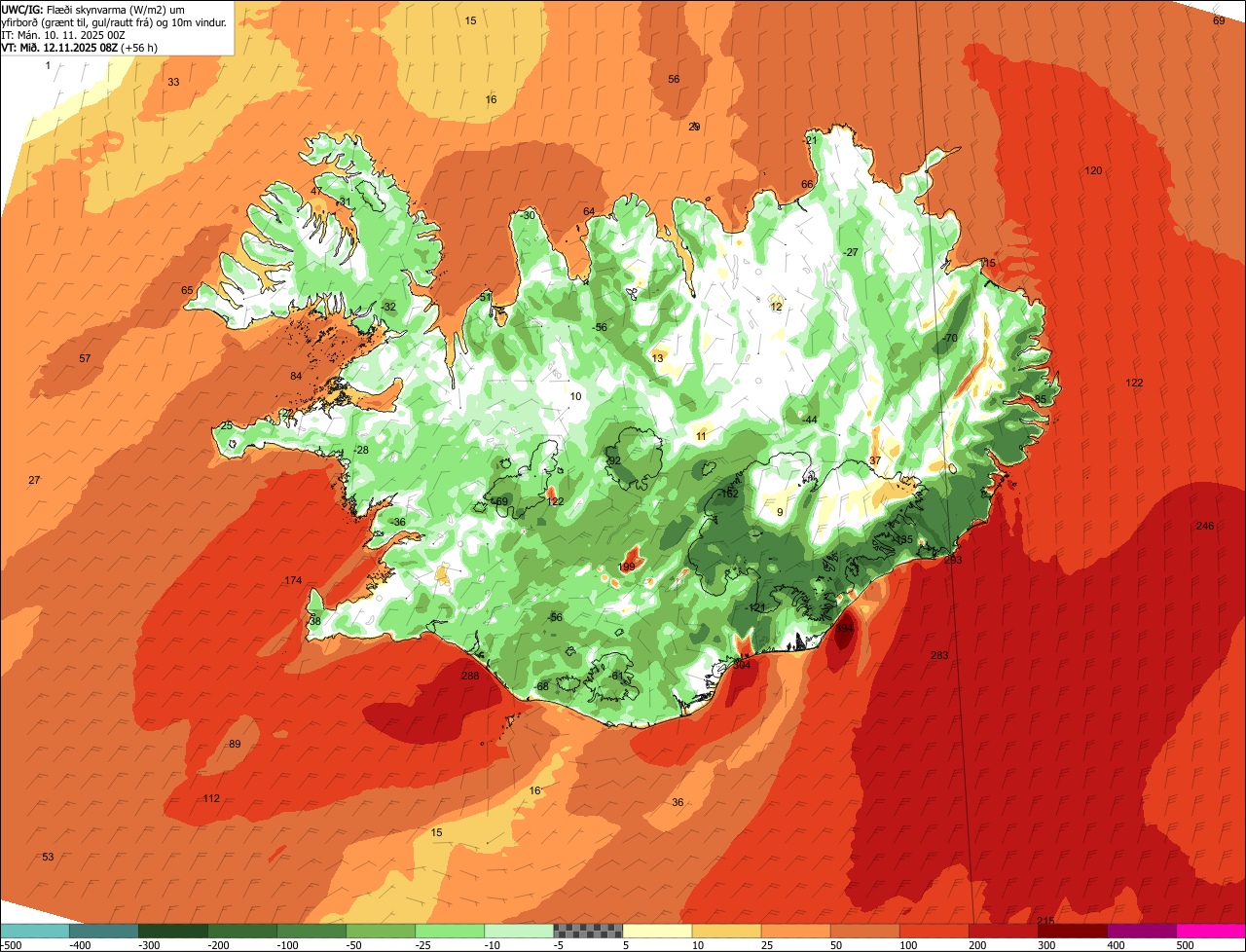Click the pale yellow legend swatch between 5 and 10
Screen dimensions: 1246x952
coord(657,931)
